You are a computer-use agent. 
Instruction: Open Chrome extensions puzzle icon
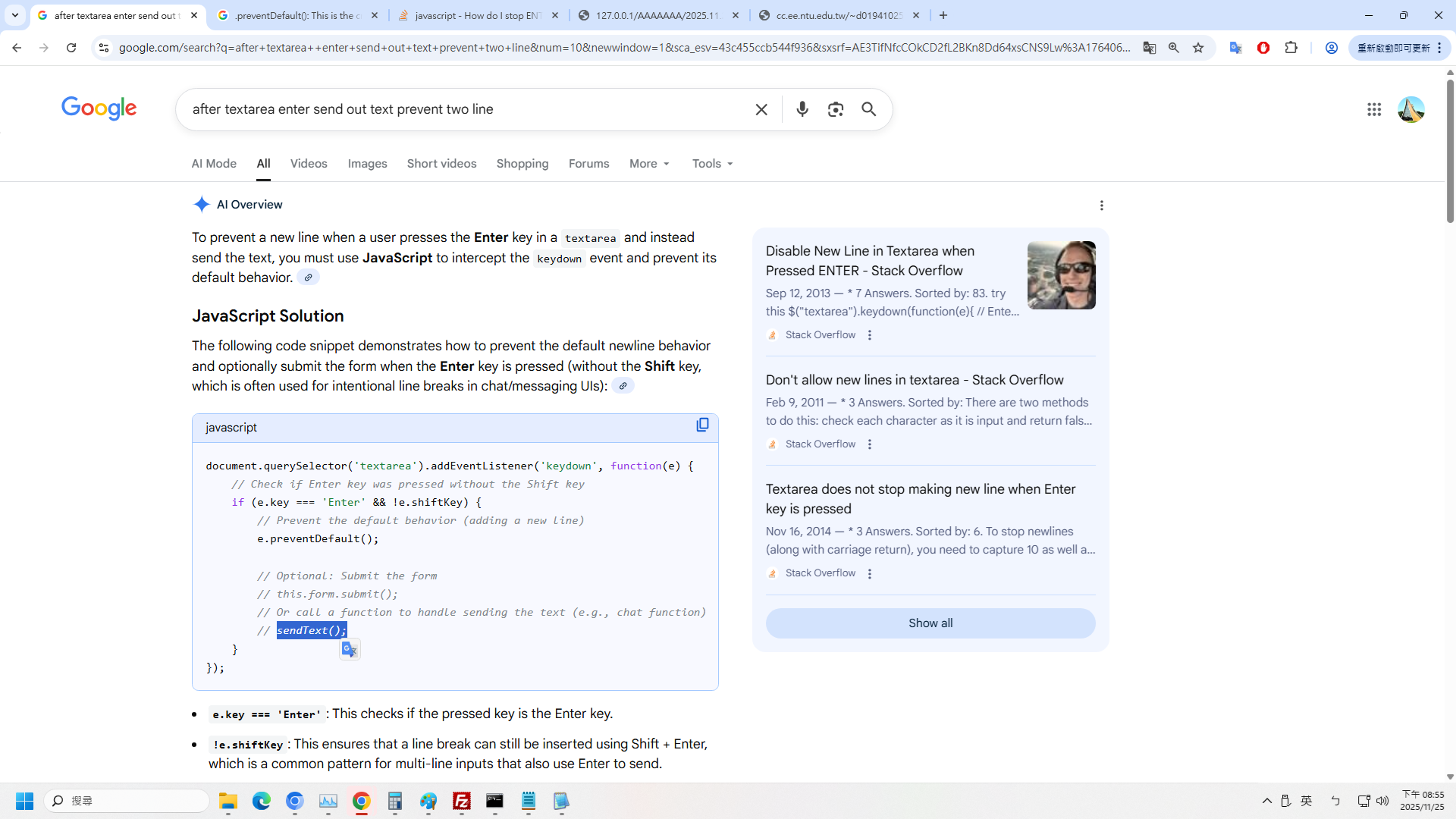[x=1291, y=48]
